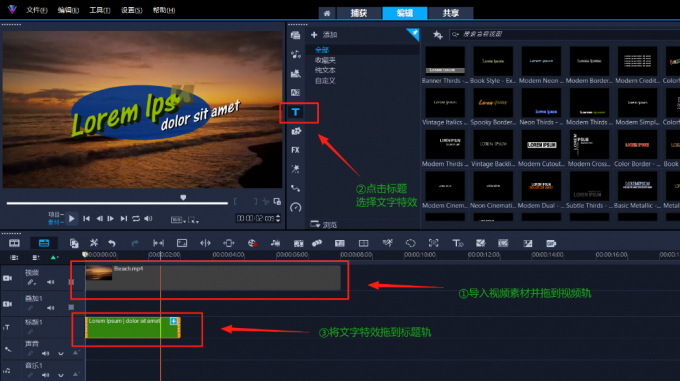This screenshot has height=381, width=680.
Task: Open the Overlay/graphics library below the T icon
Action: (x=295, y=131)
